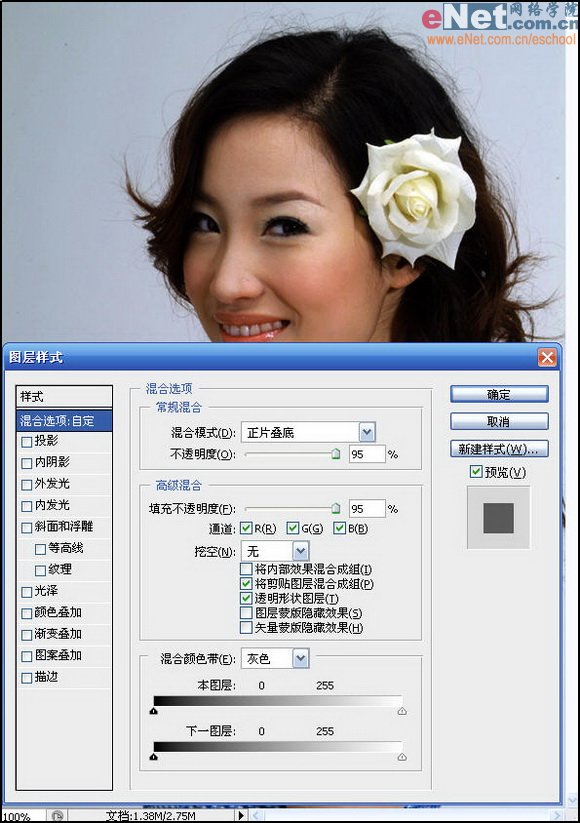Click the 填充不透明度 slider handle
The image size is (580, 823).
pos(336,508)
